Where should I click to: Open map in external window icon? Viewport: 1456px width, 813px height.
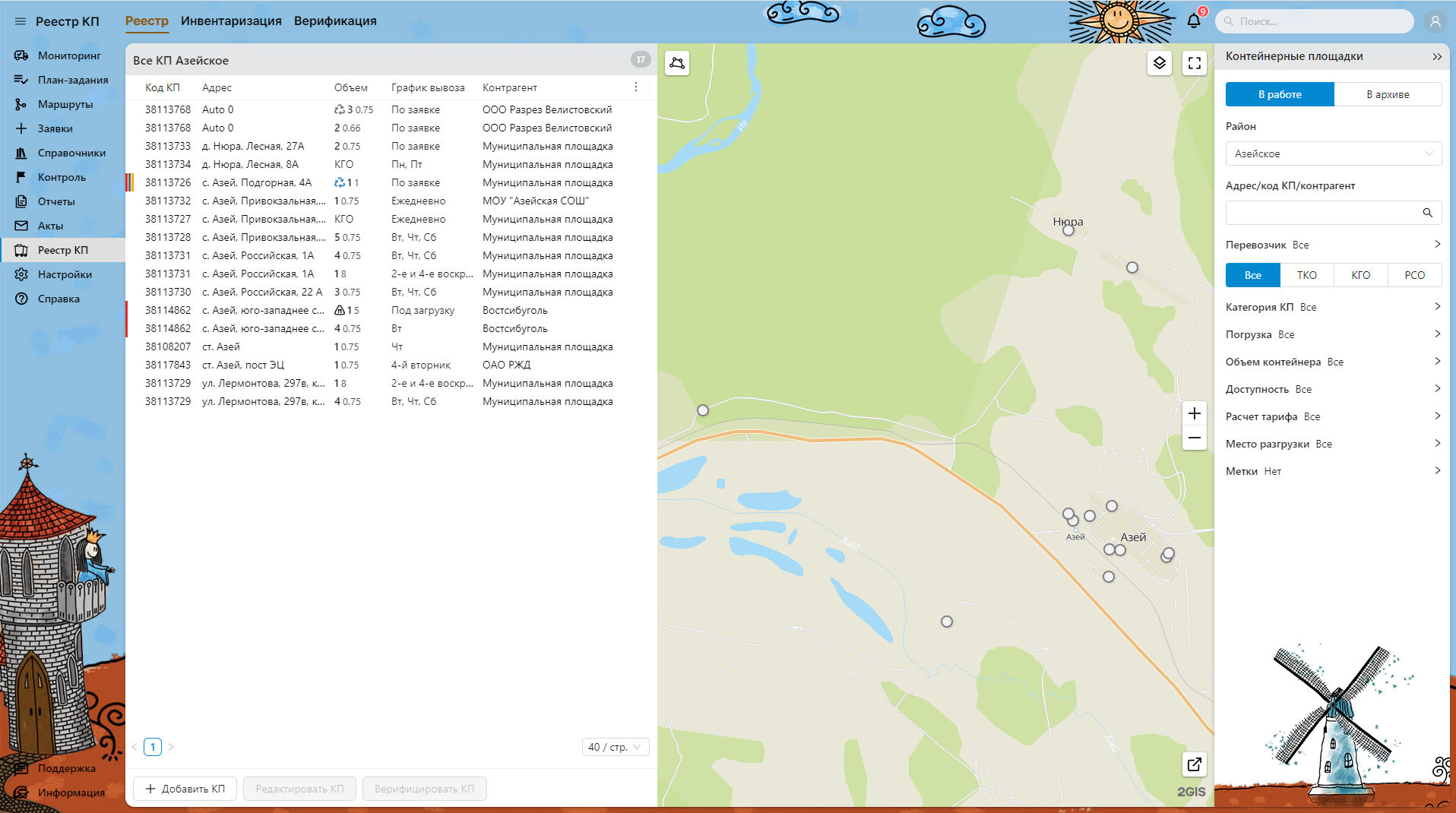click(1194, 764)
